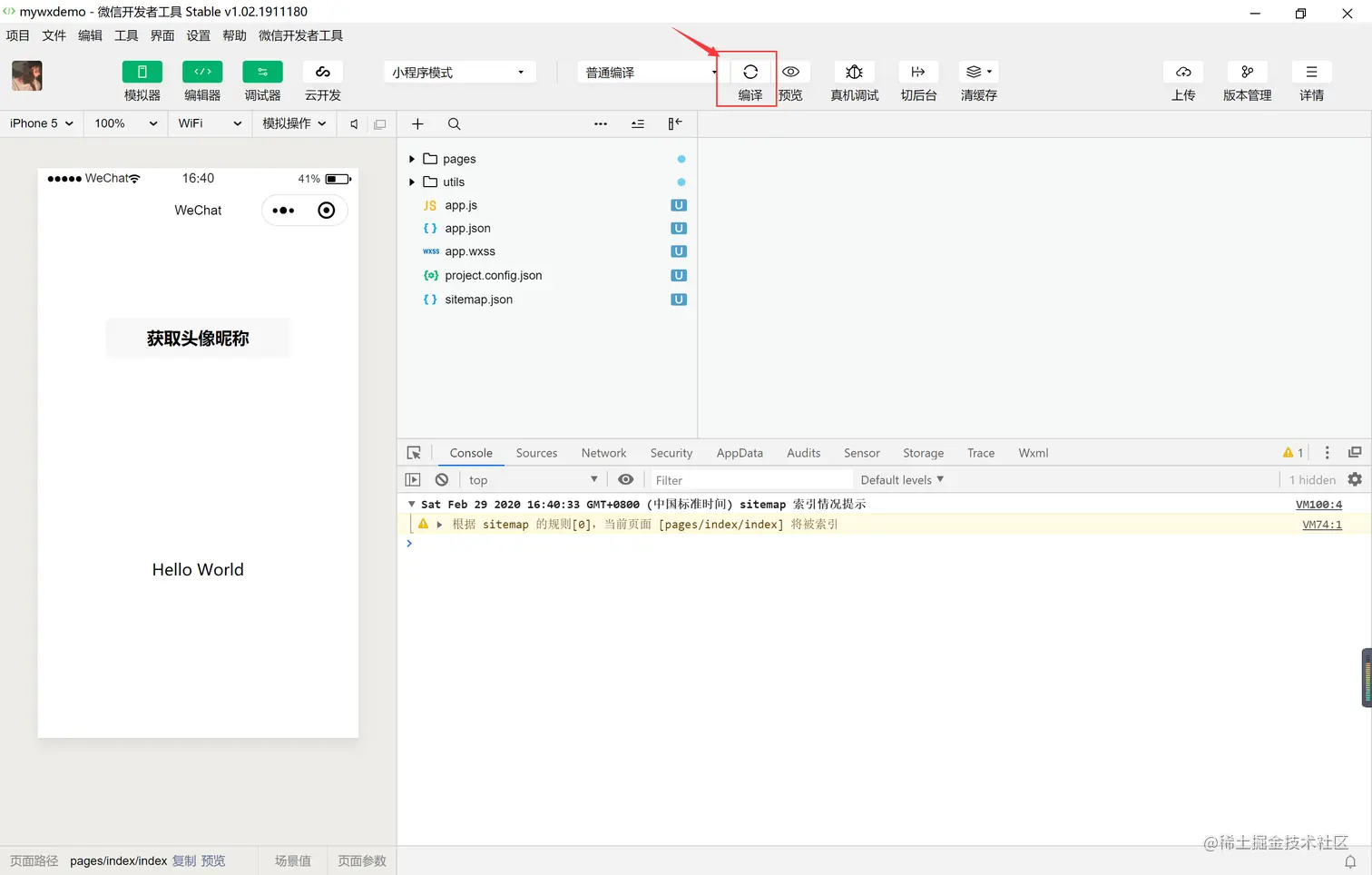
Task: Open the file tree more options ellipsis
Action: pos(601,124)
